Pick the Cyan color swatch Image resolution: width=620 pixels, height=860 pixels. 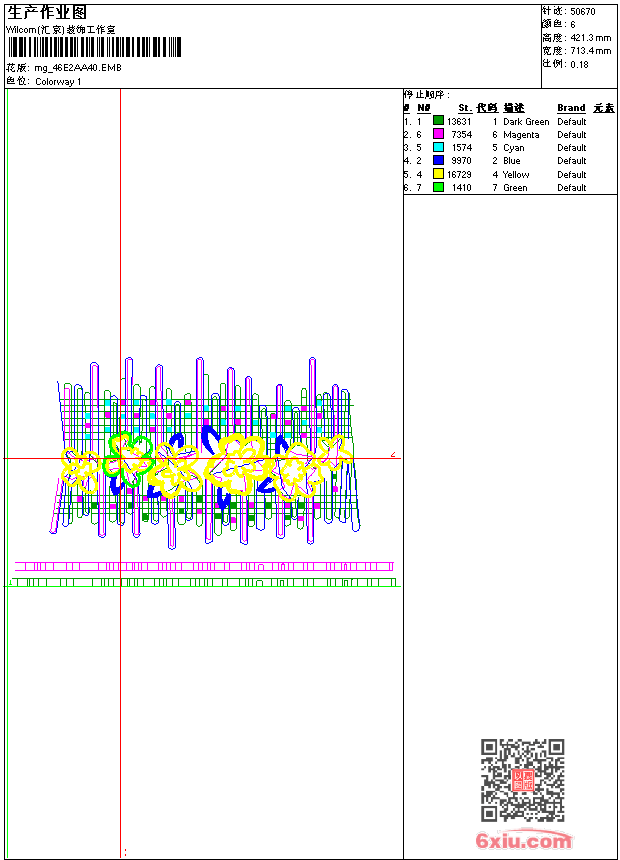[438, 147]
